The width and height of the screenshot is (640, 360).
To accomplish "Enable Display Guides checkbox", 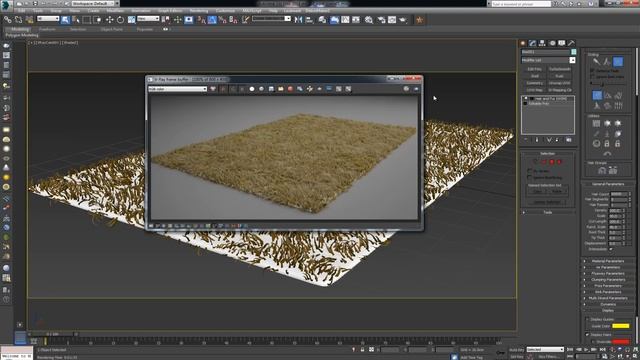I will 587,319.
